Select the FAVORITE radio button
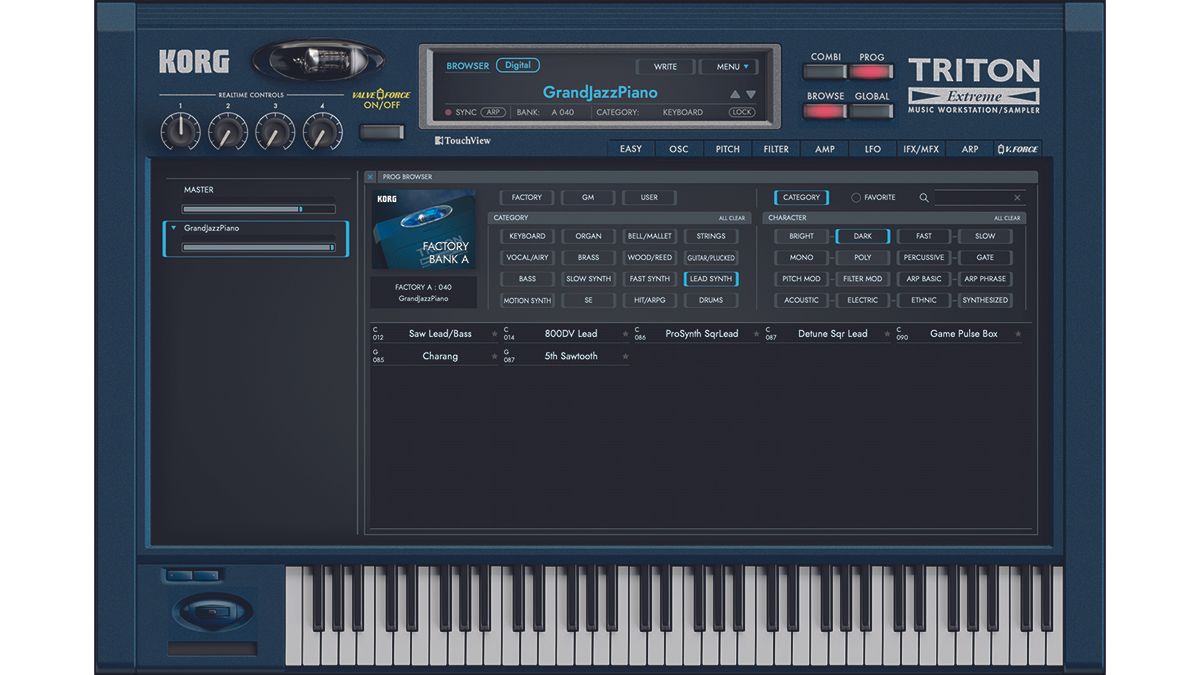This screenshot has width=1200, height=675. tap(857, 197)
